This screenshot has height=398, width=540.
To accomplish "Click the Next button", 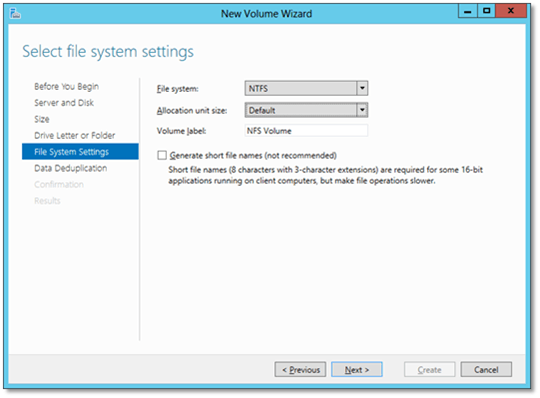I will [357, 369].
